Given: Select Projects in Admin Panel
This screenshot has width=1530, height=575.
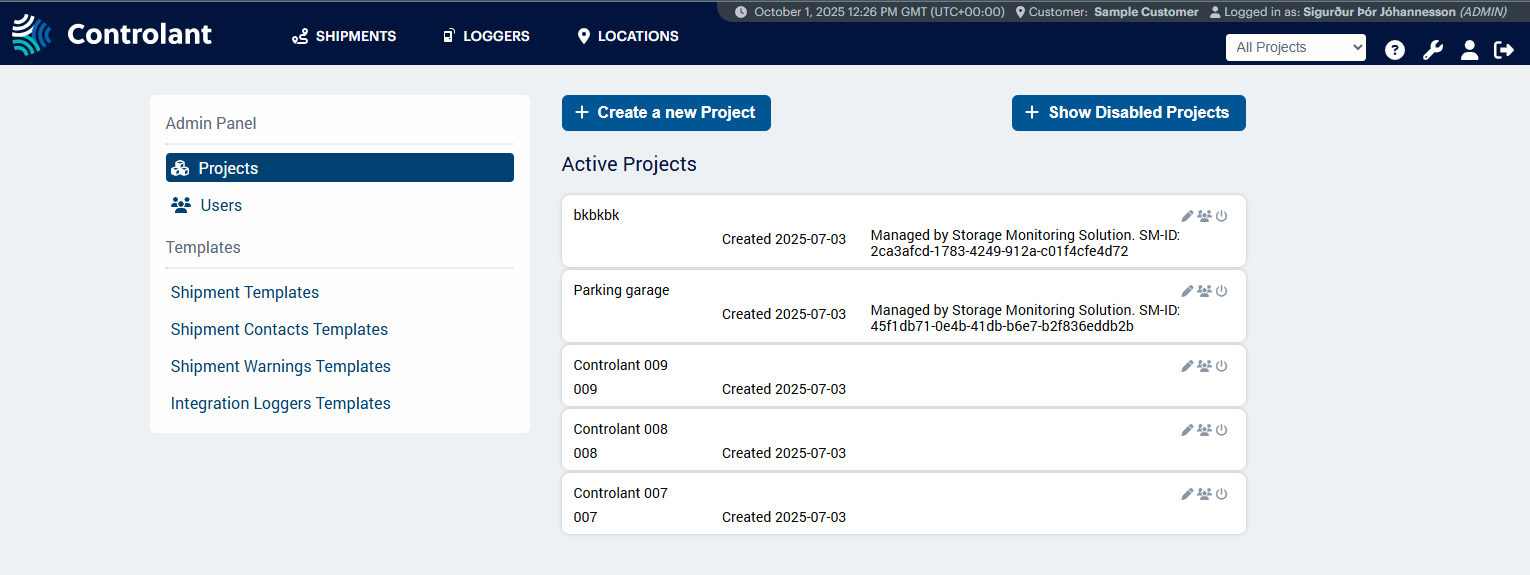Looking at the screenshot, I should [340, 168].
